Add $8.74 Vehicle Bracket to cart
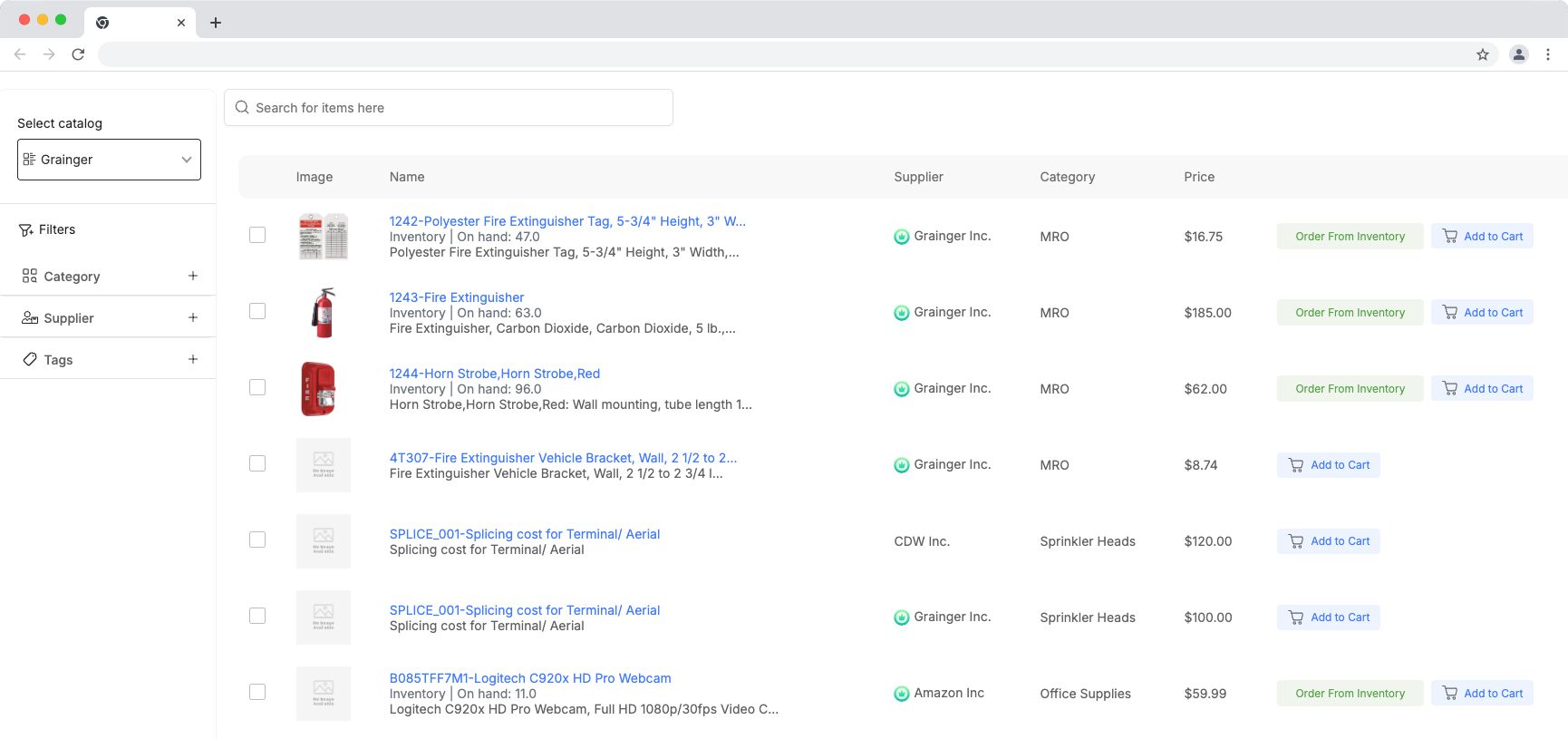The width and height of the screenshot is (1568, 739). (x=1329, y=465)
